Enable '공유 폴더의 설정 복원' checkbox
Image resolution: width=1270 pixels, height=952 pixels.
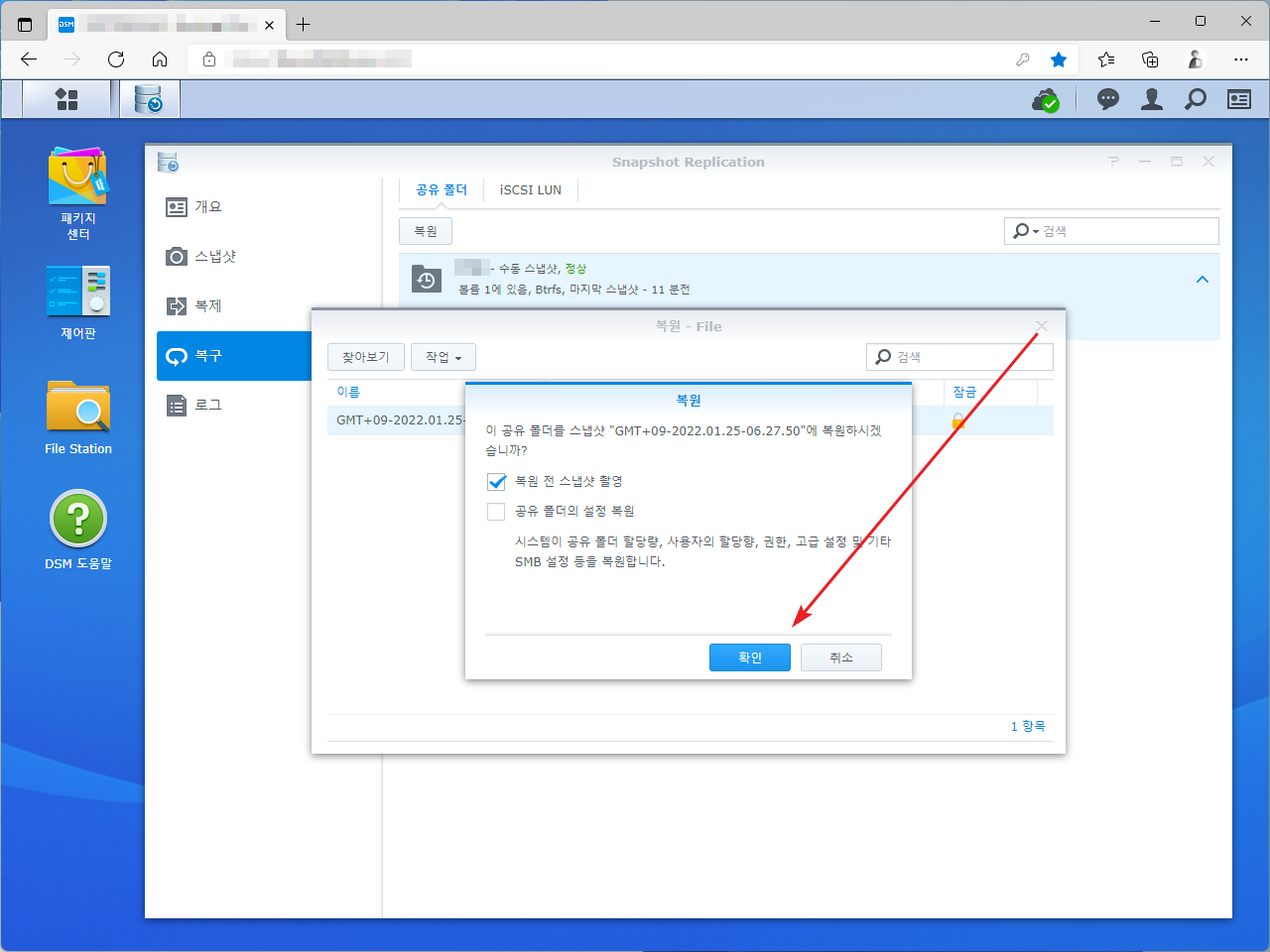(496, 512)
